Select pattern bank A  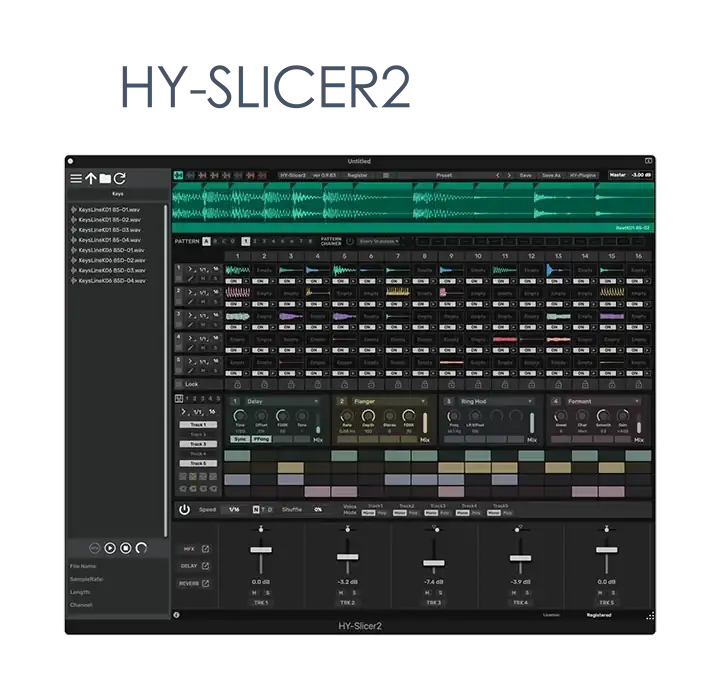206,241
